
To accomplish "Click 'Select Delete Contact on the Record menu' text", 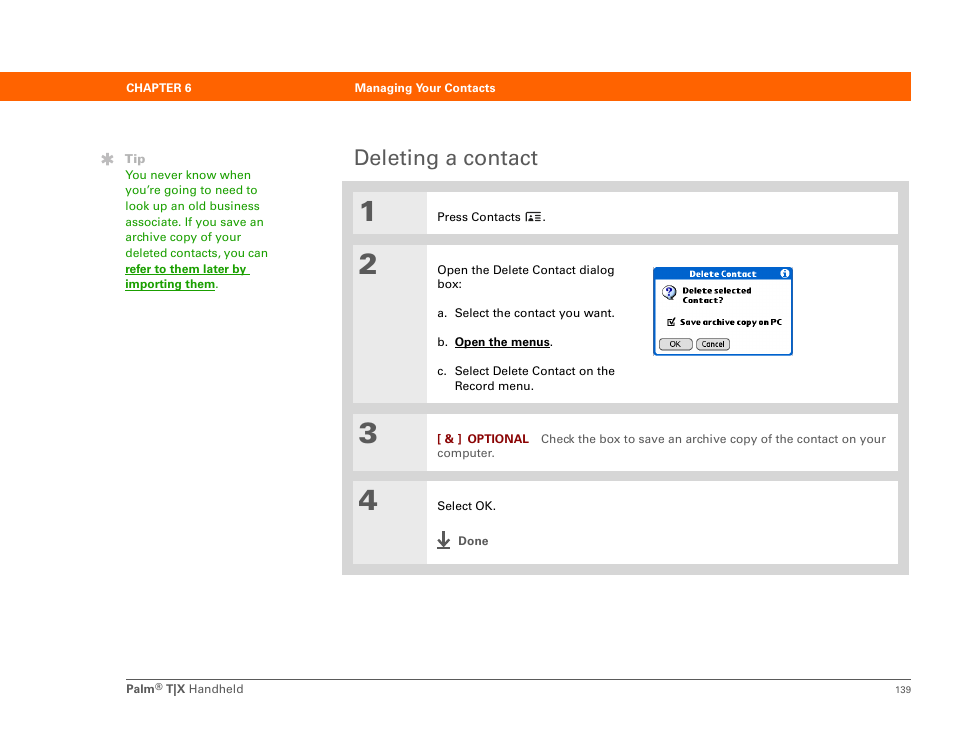I will (535, 378).
